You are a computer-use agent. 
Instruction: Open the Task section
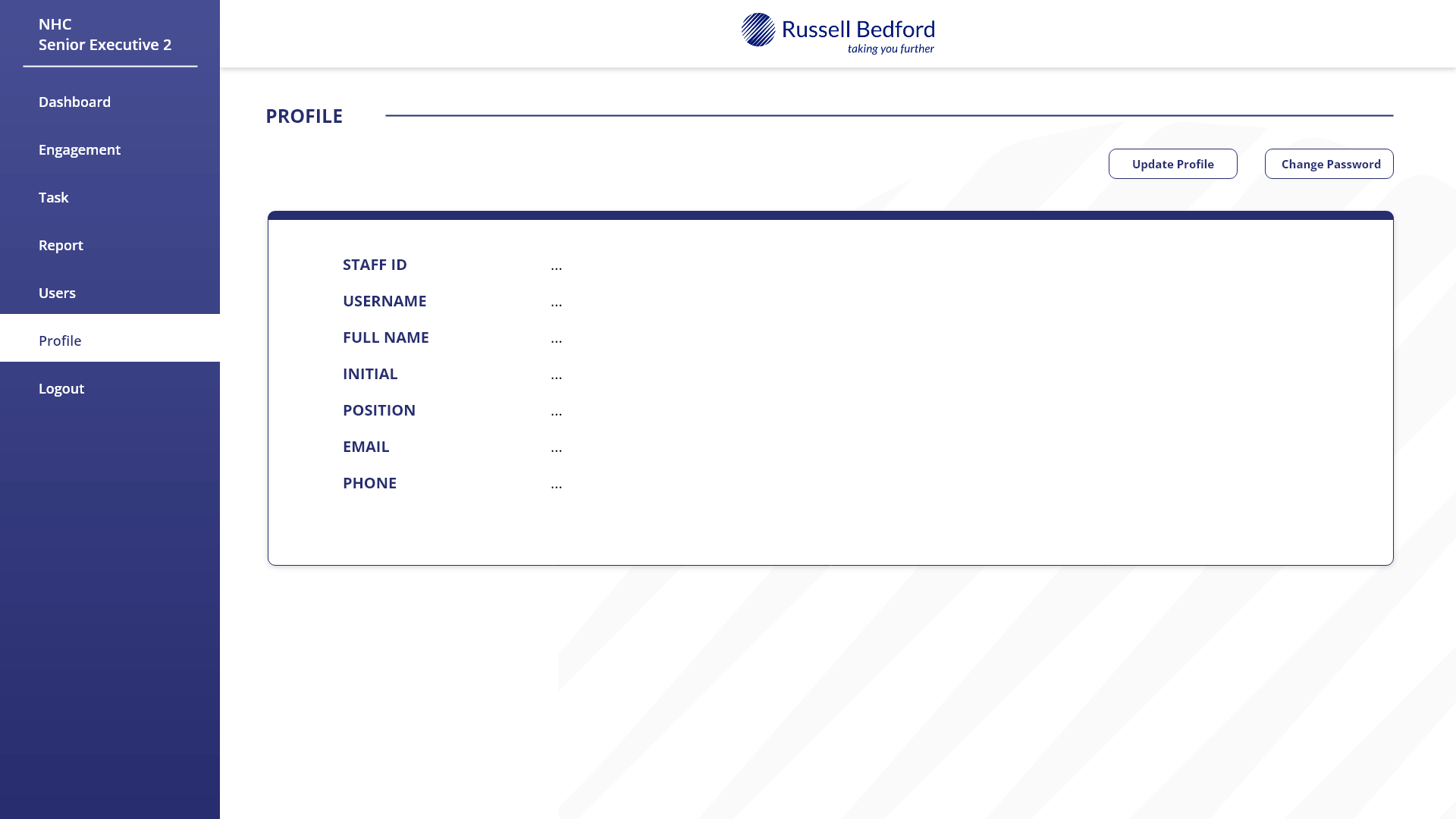[x=53, y=197]
